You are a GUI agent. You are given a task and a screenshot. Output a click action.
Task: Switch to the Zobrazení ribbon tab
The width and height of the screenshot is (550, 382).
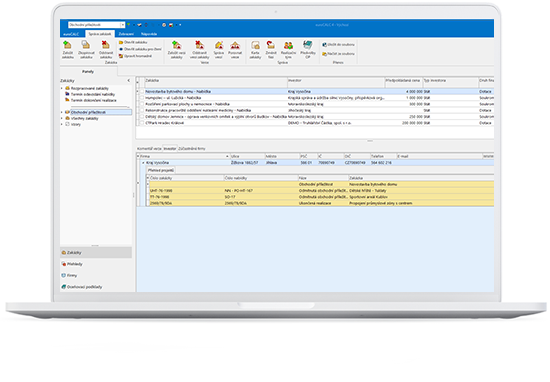(126, 34)
